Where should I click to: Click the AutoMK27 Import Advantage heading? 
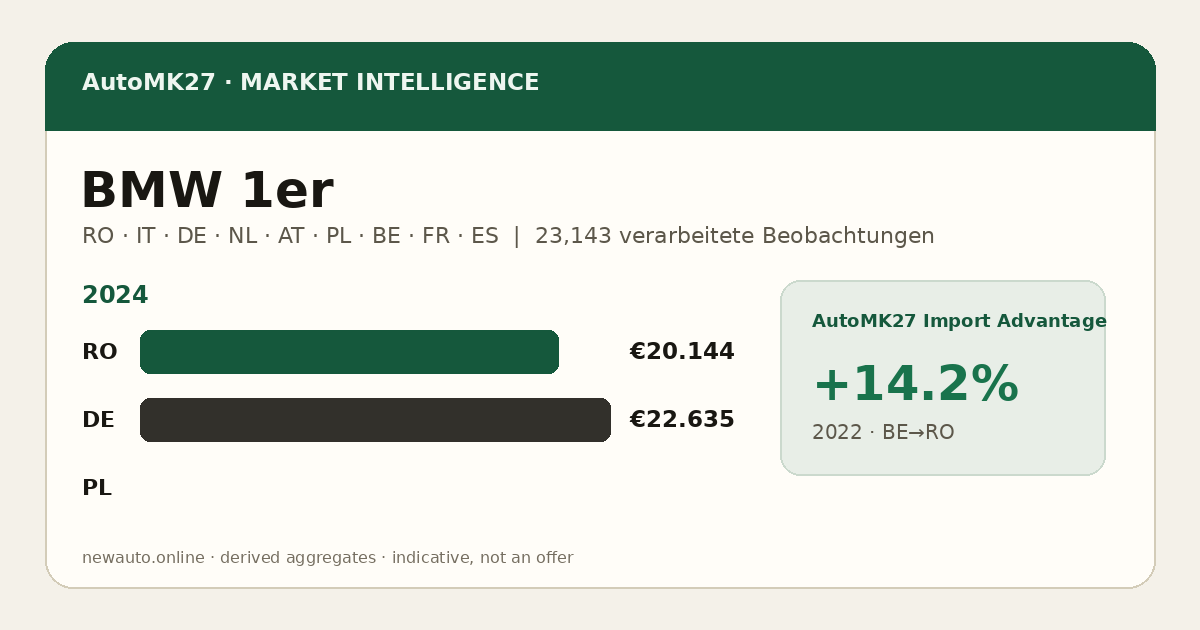click(x=959, y=321)
